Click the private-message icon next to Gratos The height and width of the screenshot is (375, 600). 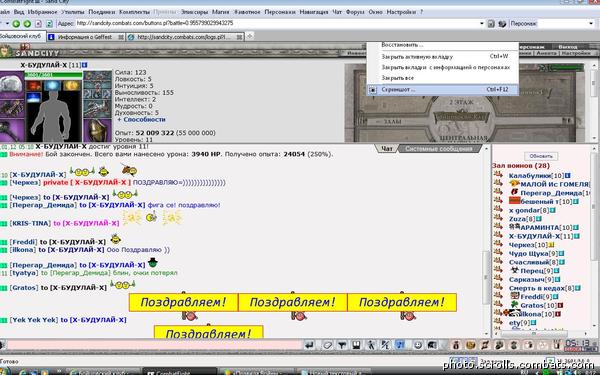click(497, 305)
